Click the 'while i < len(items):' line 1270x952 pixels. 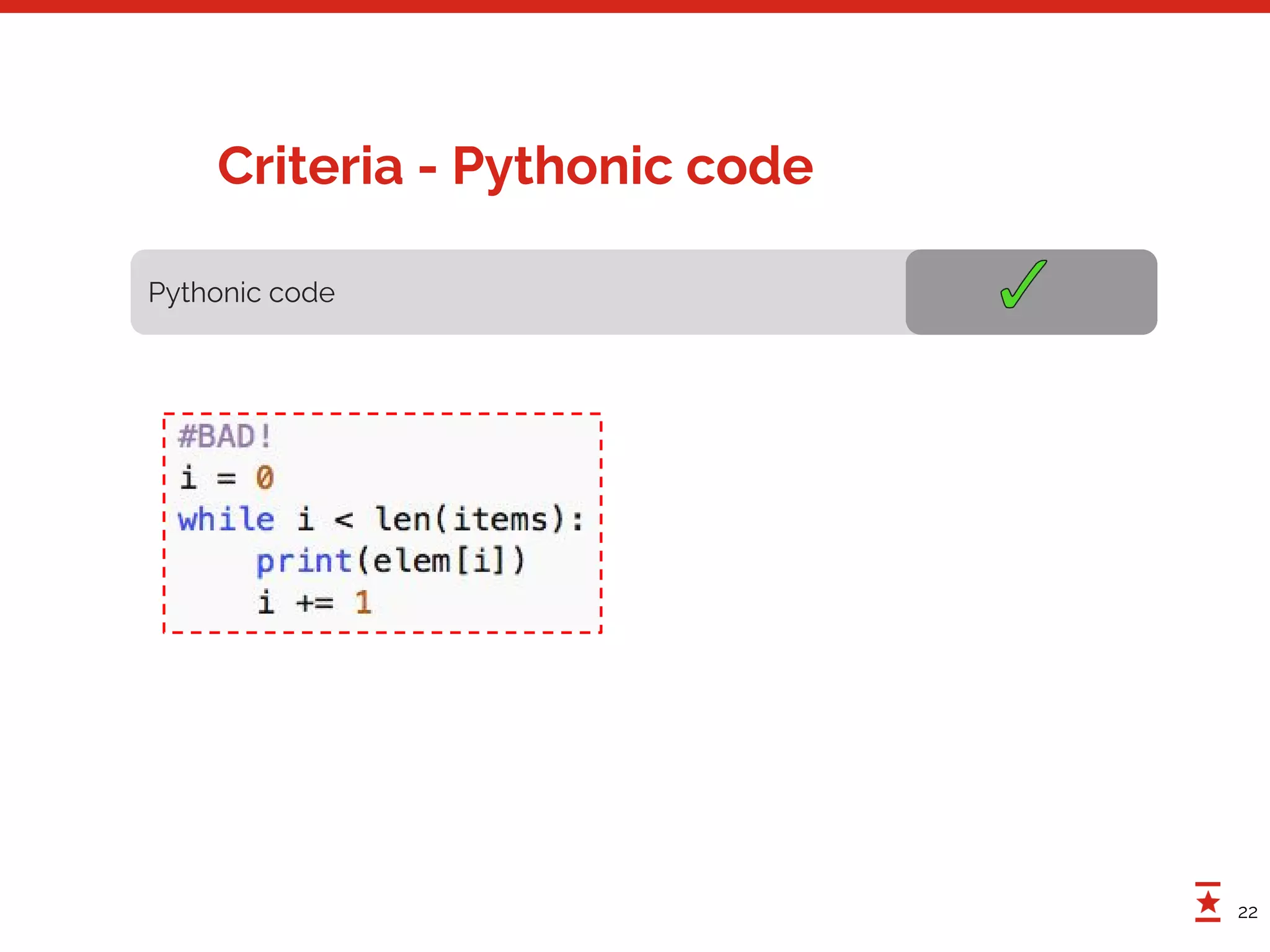point(381,519)
